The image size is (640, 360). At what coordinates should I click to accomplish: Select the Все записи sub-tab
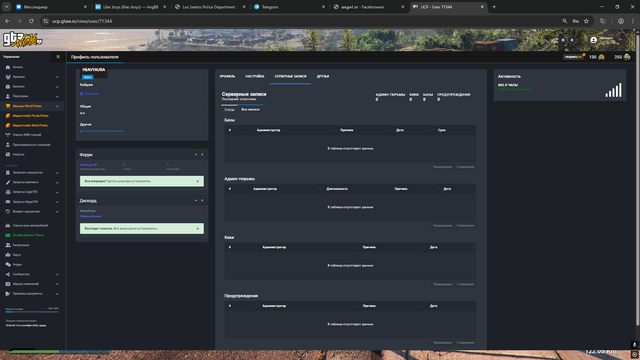[250, 109]
